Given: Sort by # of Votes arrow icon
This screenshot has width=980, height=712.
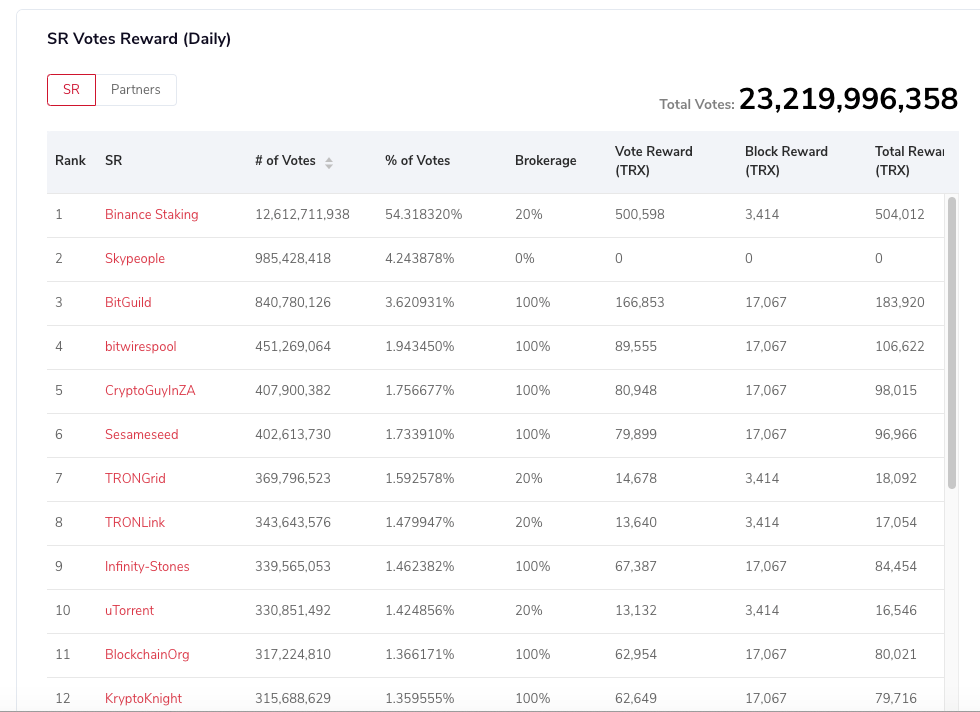Looking at the screenshot, I should [x=329, y=163].
